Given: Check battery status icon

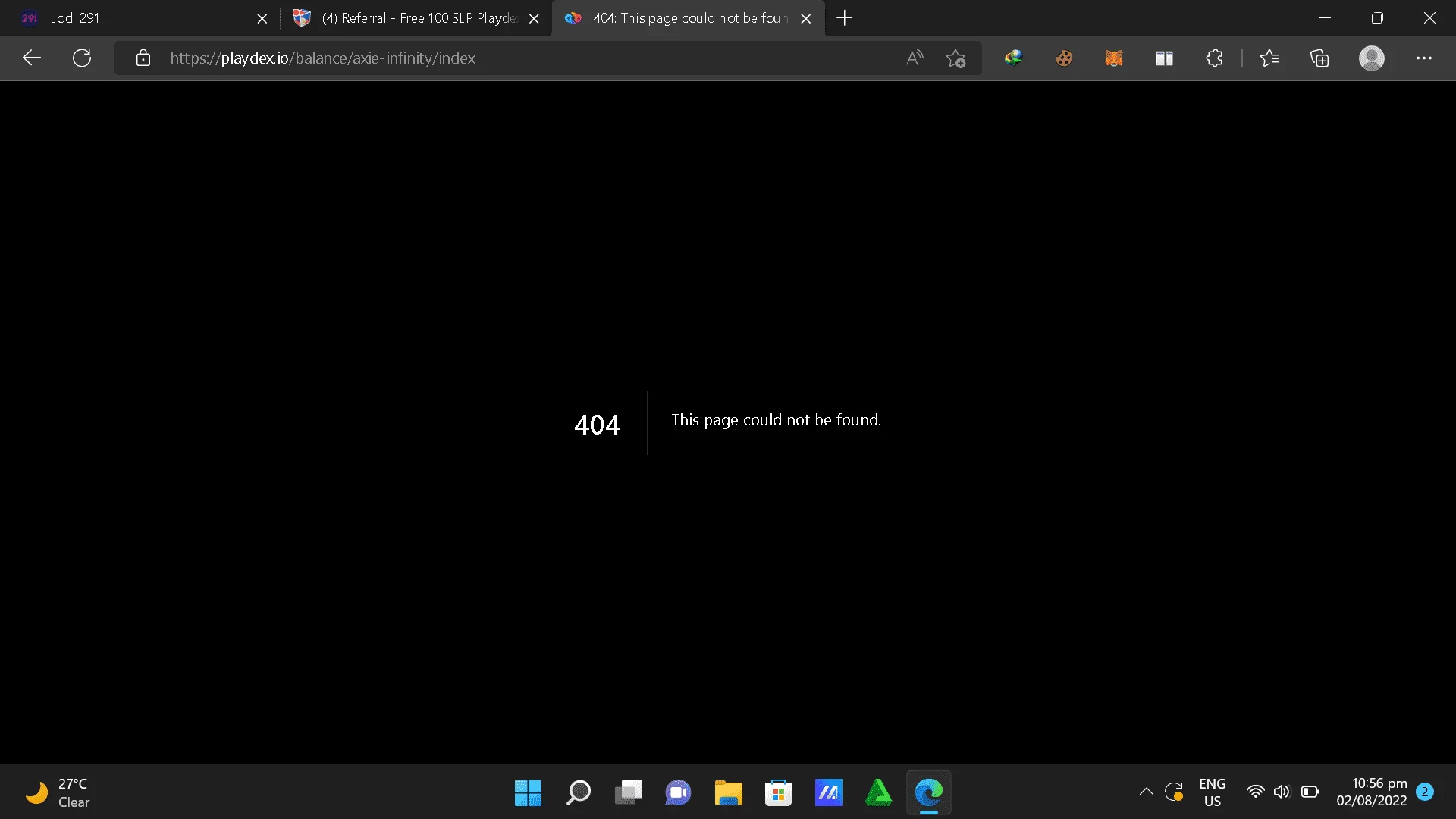Looking at the screenshot, I should click(x=1310, y=792).
